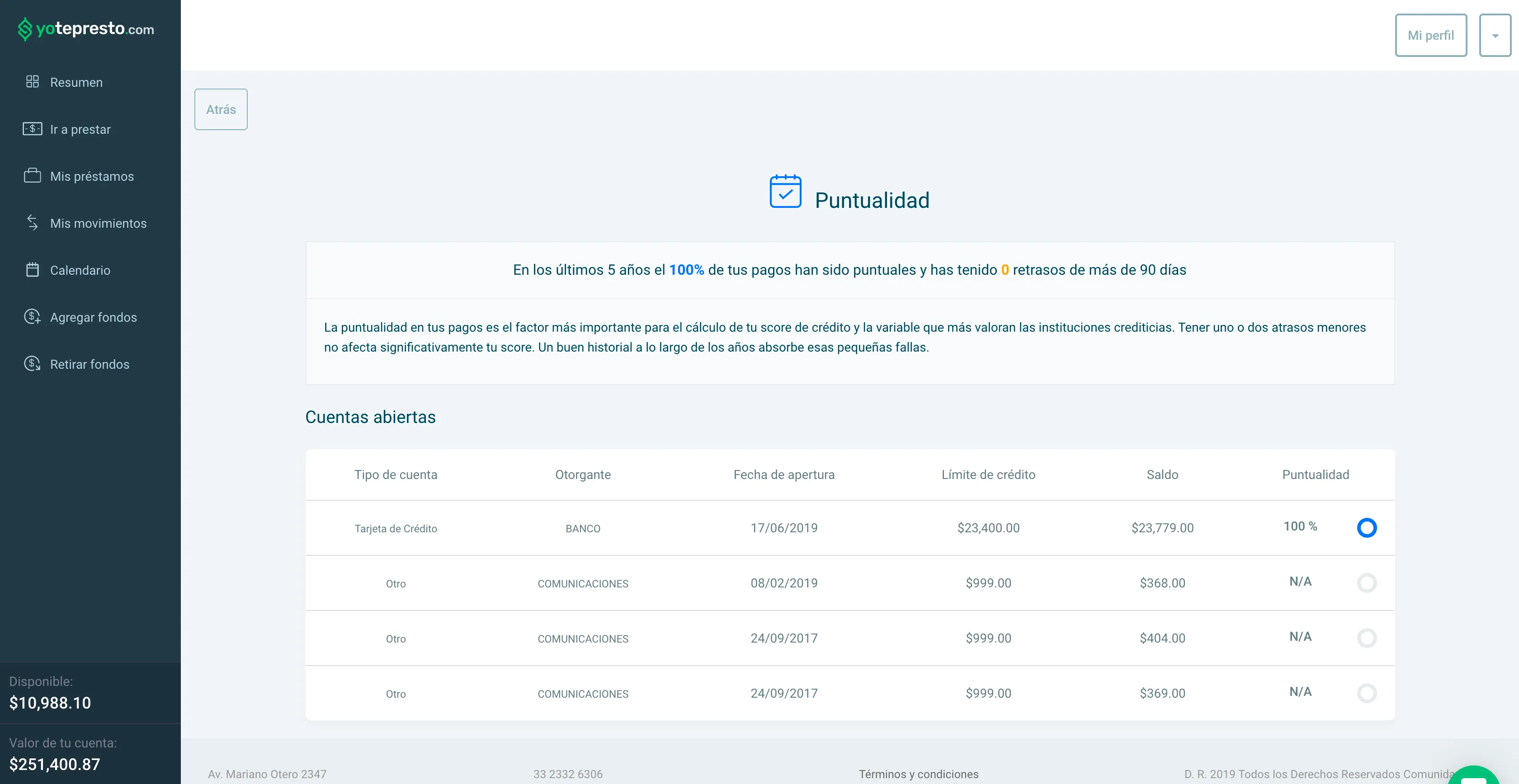
Task: Select radio for the $404.00 saldo account
Action: click(1366, 638)
